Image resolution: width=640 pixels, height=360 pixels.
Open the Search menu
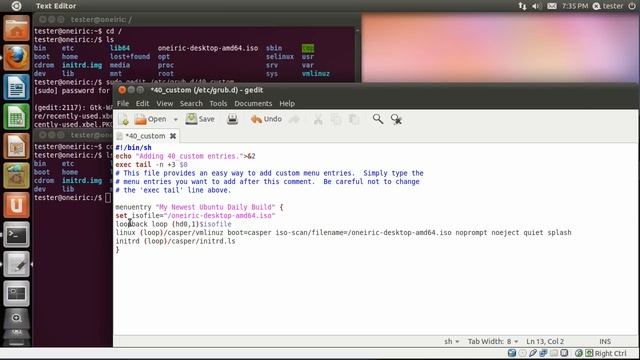(x=191, y=103)
